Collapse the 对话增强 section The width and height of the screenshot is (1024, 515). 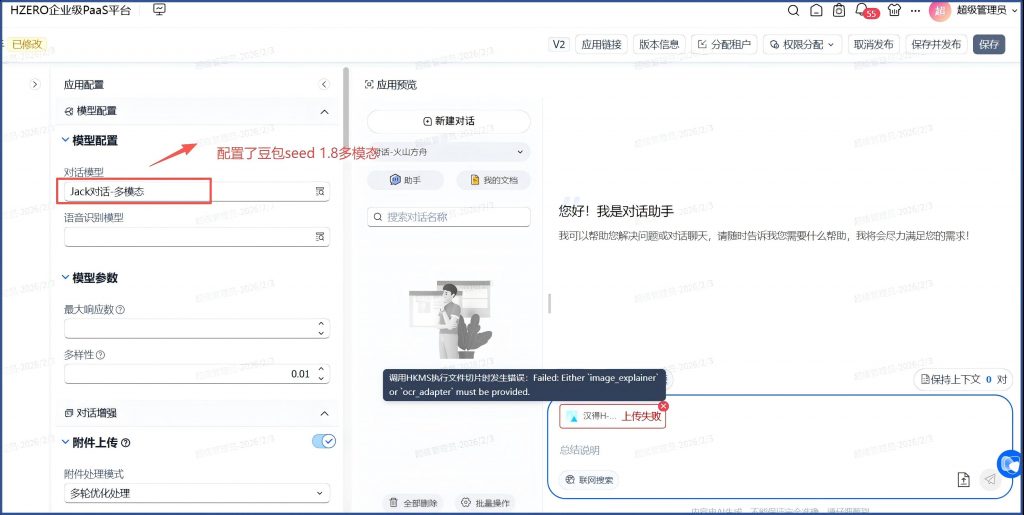point(323,413)
